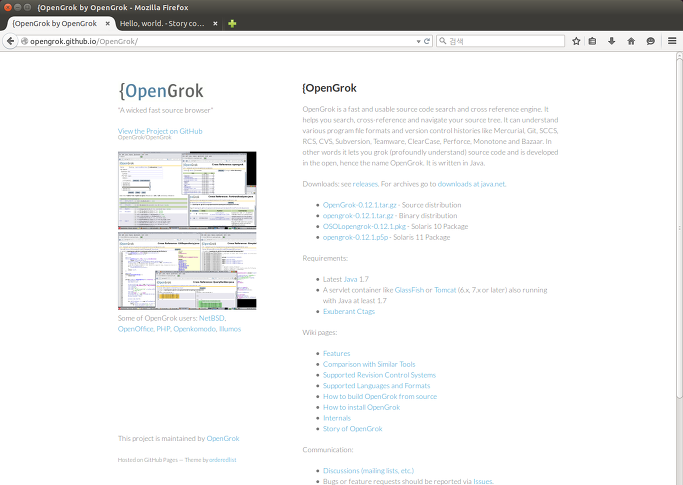The height and width of the screenshot is (485, 683).
Task: Open the orderedlist theme link
Action: 223,460
